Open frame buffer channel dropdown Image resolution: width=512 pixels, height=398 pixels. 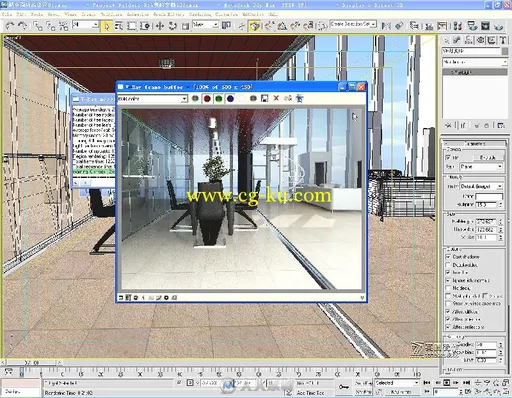pos(152,99)
